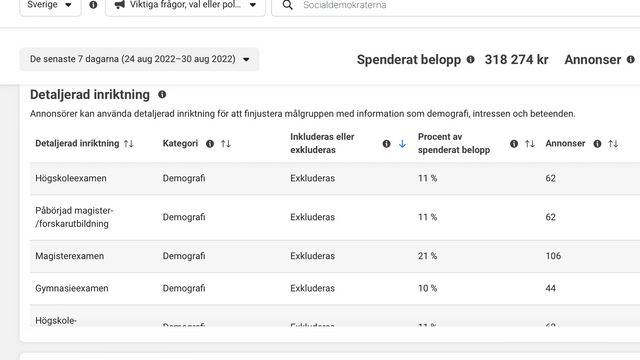Screen dimensions: 640x360
Task: Click Demografi in the Magisterexamen row
Action: coord(184,256)
